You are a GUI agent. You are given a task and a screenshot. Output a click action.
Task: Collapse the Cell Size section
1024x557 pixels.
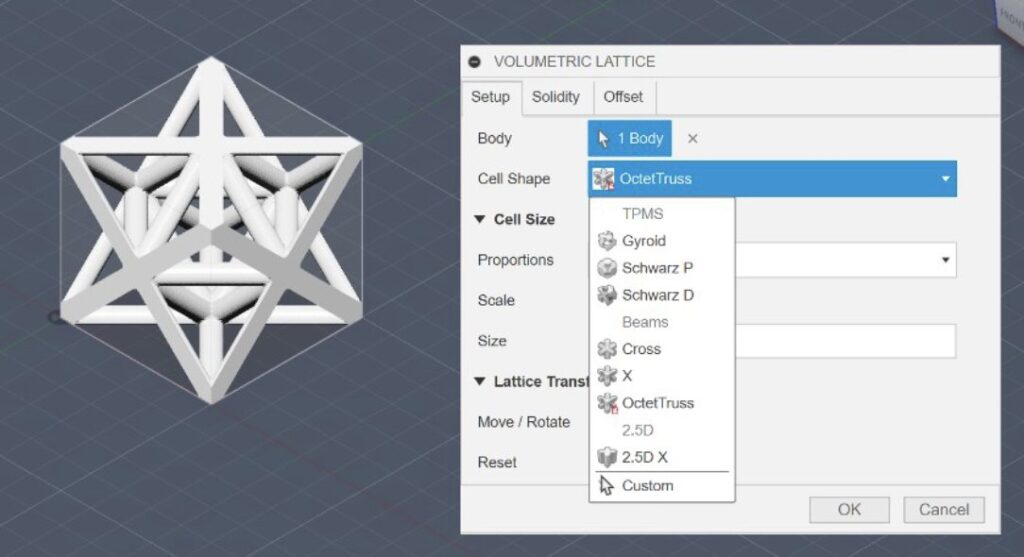pyautogui.click(x=479, y=219)
